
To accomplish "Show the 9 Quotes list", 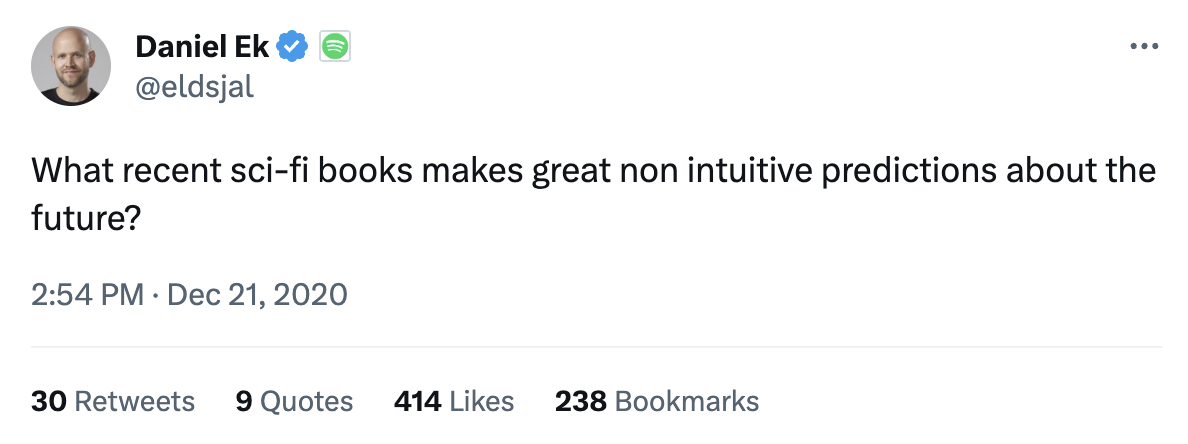I will (294, 402).
